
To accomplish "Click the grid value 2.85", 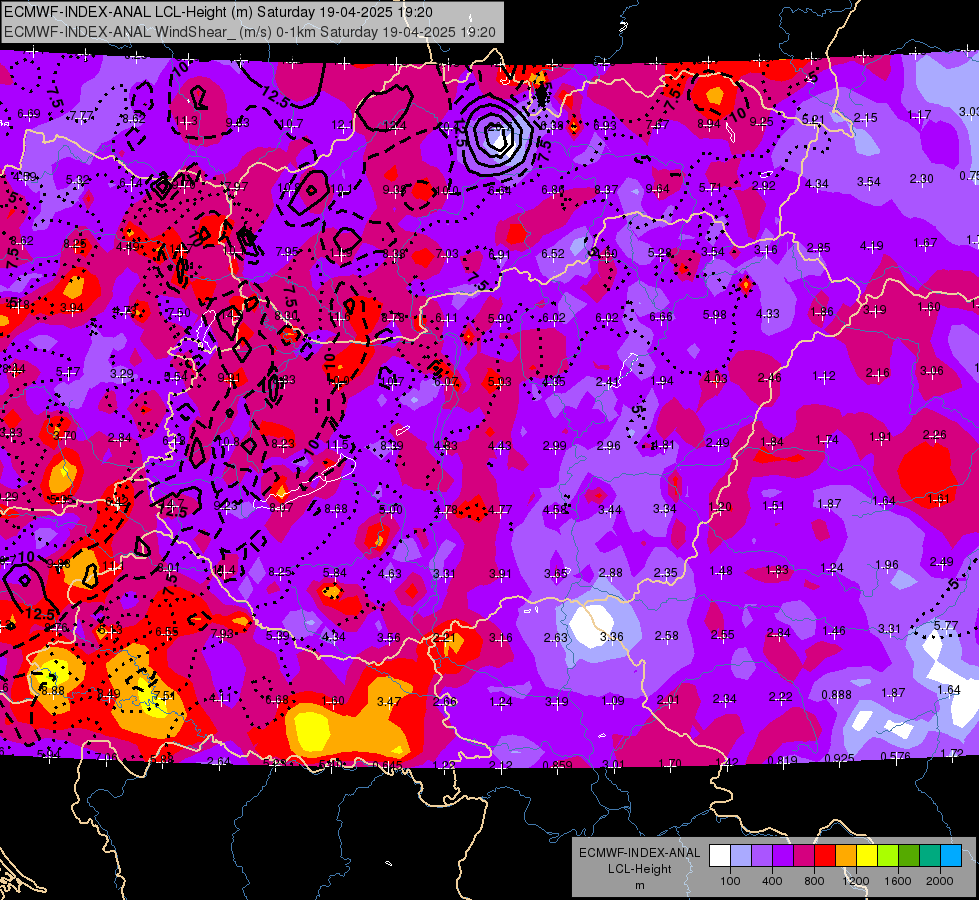I will [x=818, y=247].
